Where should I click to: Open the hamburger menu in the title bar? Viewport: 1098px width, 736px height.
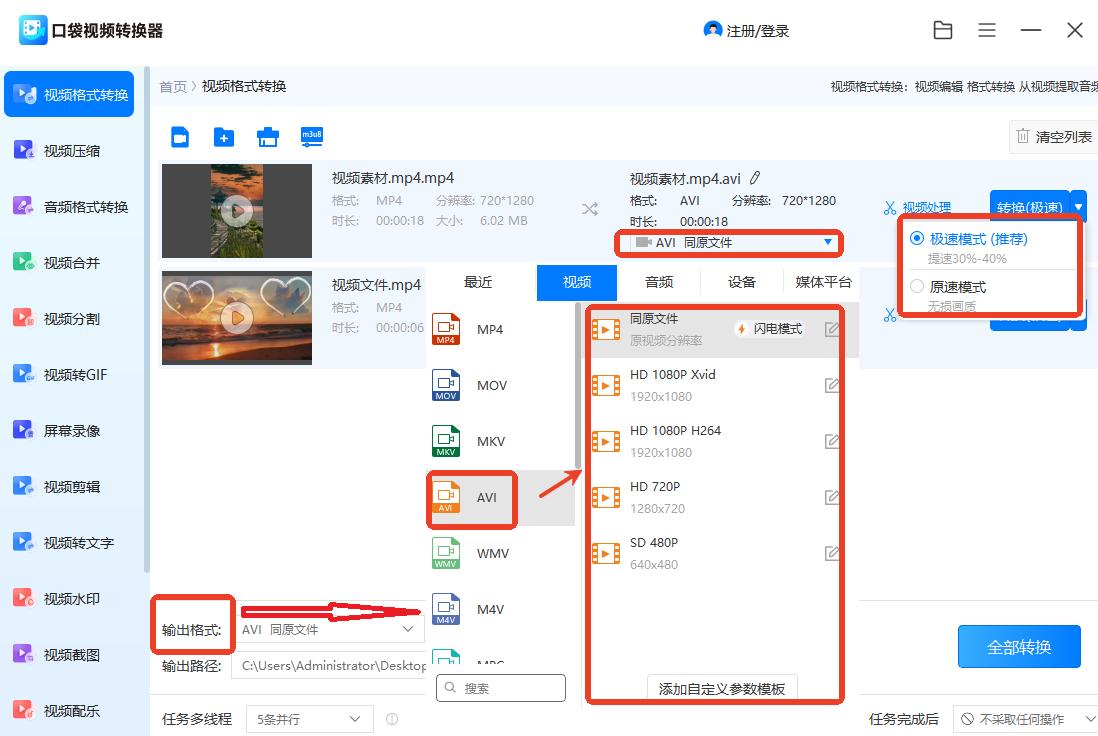coord(987,30)
